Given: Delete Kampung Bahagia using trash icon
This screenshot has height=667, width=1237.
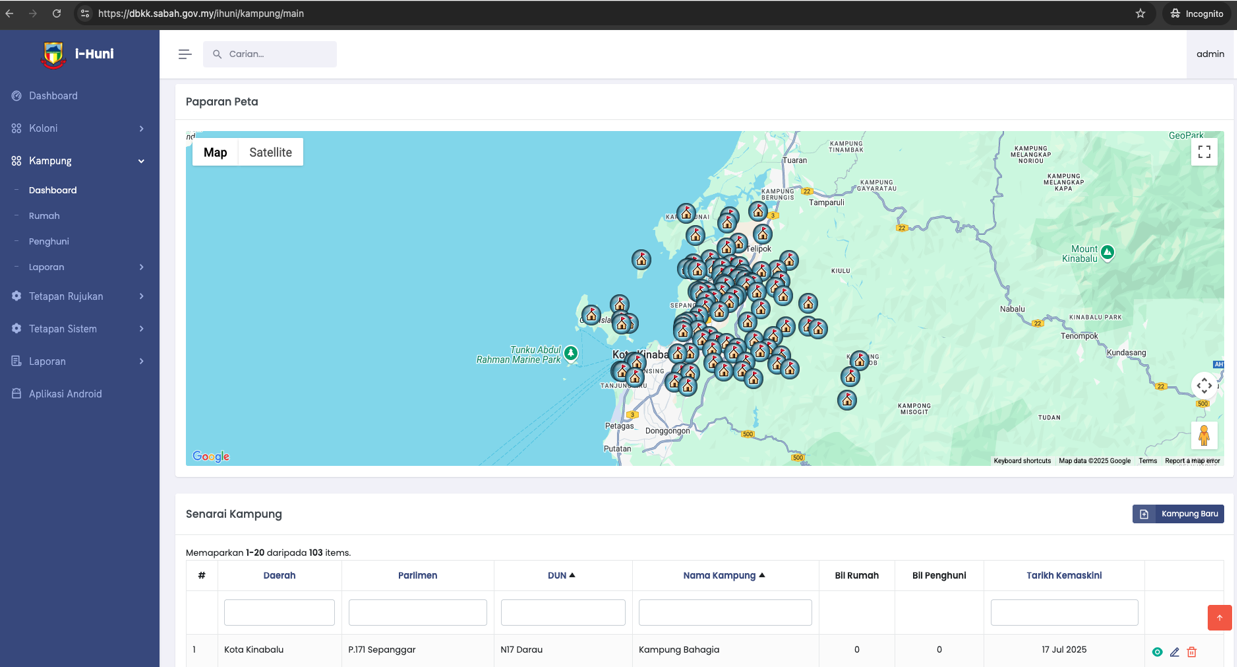Looking at the screenshot, I should tap(1192, 652).
